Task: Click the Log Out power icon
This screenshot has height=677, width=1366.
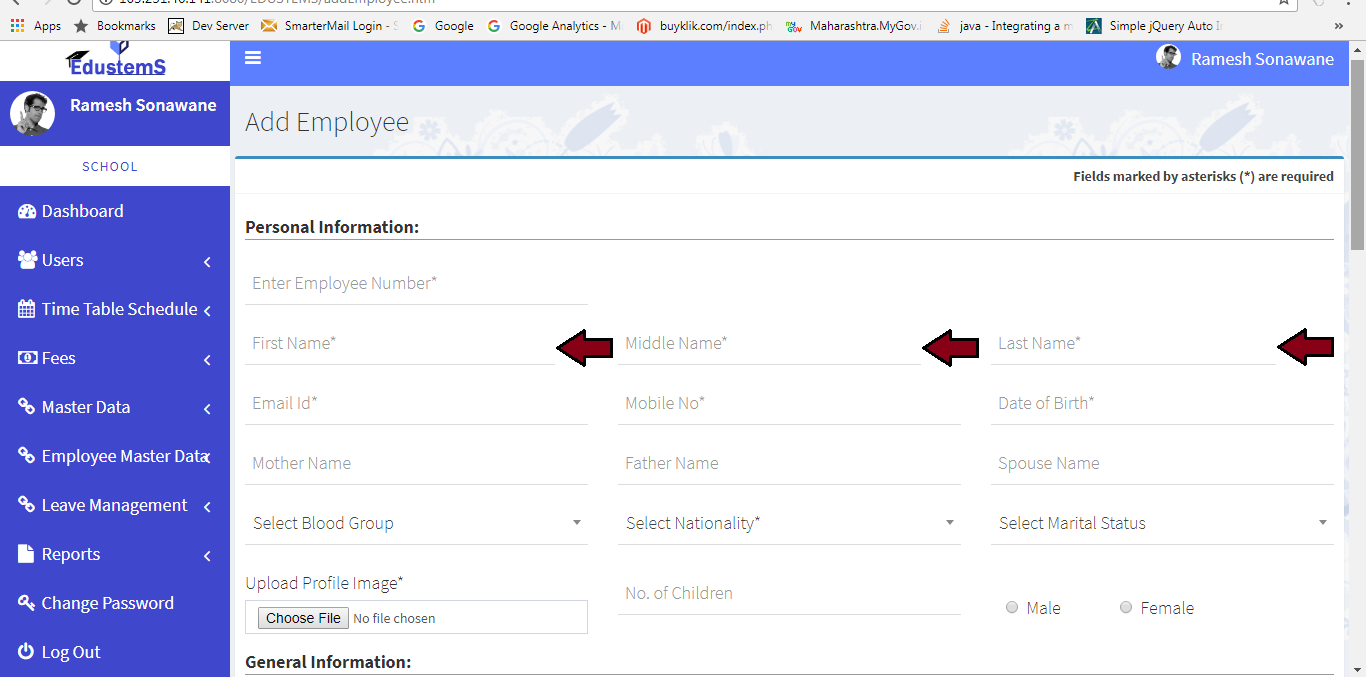Action: coord(27,652)
